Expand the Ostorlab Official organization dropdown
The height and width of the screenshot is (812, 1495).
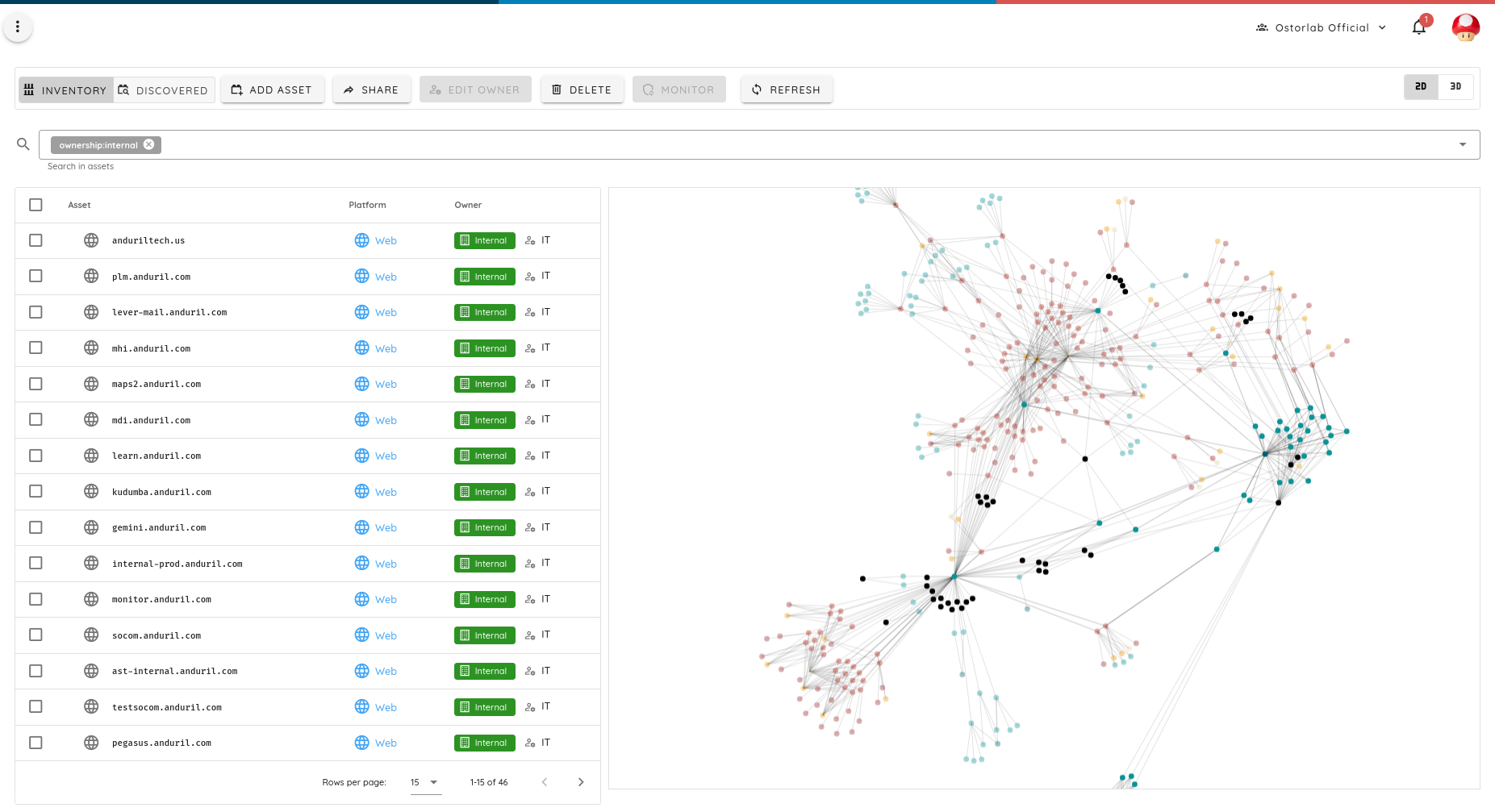point(1382,27)
